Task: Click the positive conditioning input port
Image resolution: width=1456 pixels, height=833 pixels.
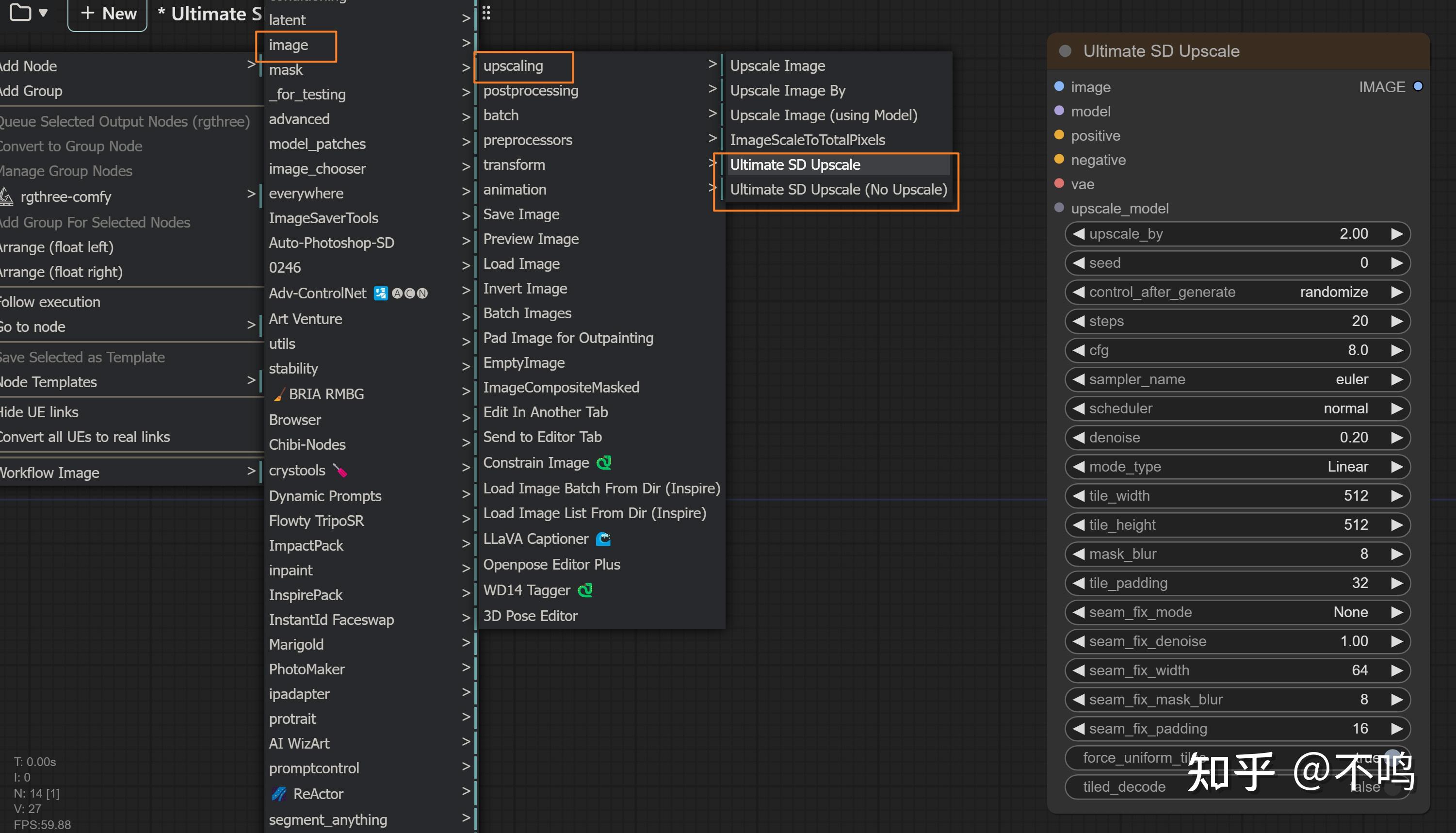Action: [x=1059, y=135]
